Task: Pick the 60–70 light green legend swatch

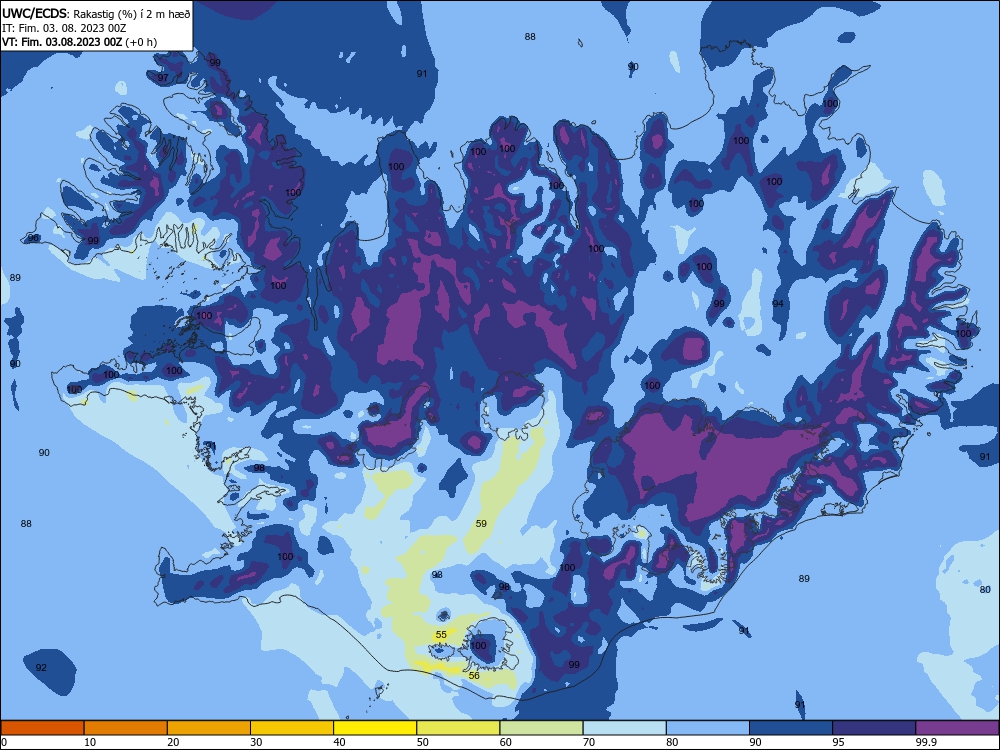Action: [x=541, y=728]
